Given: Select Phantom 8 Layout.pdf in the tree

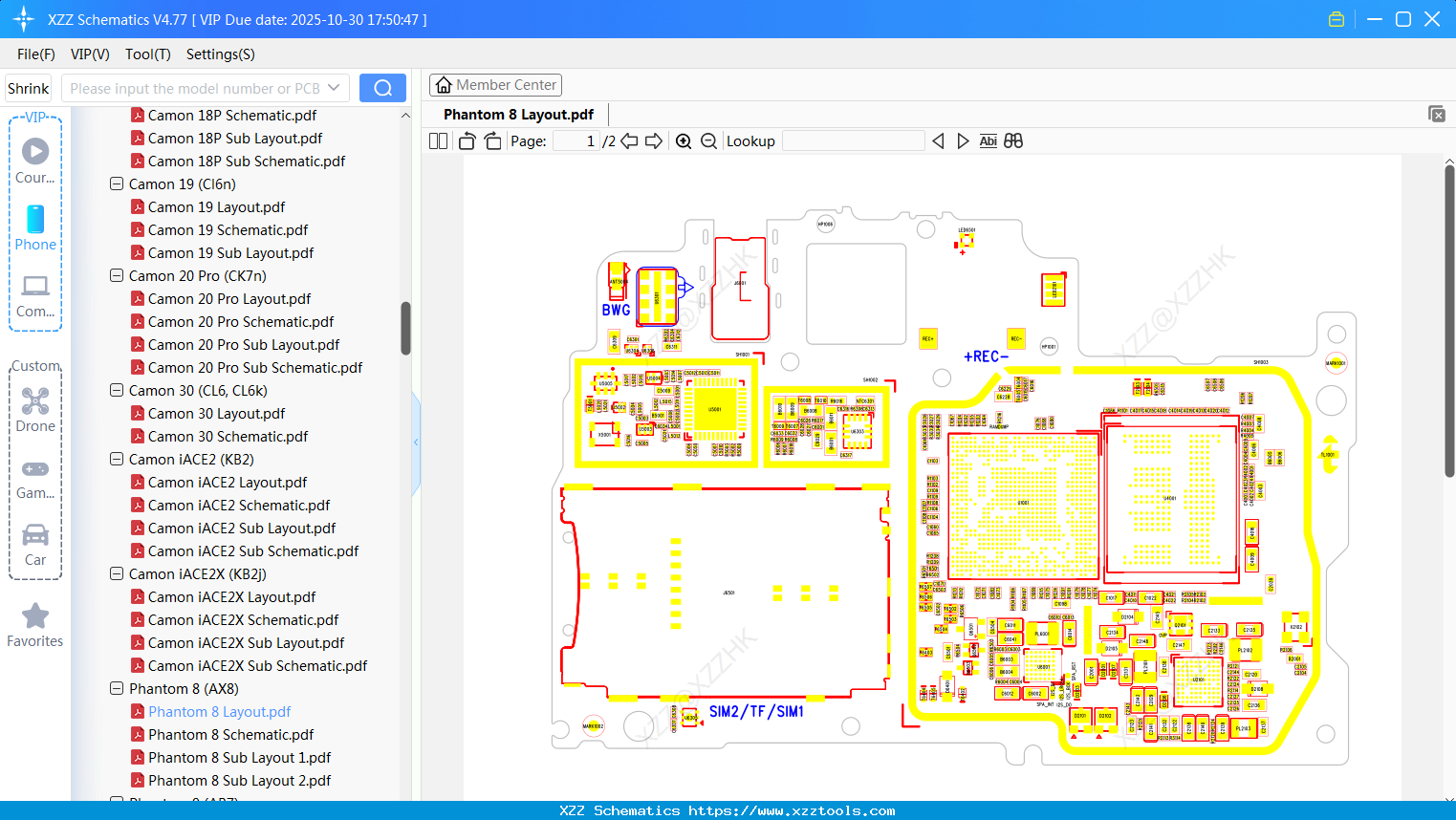Looking at the screenshot, I should (x=219, y=711).
